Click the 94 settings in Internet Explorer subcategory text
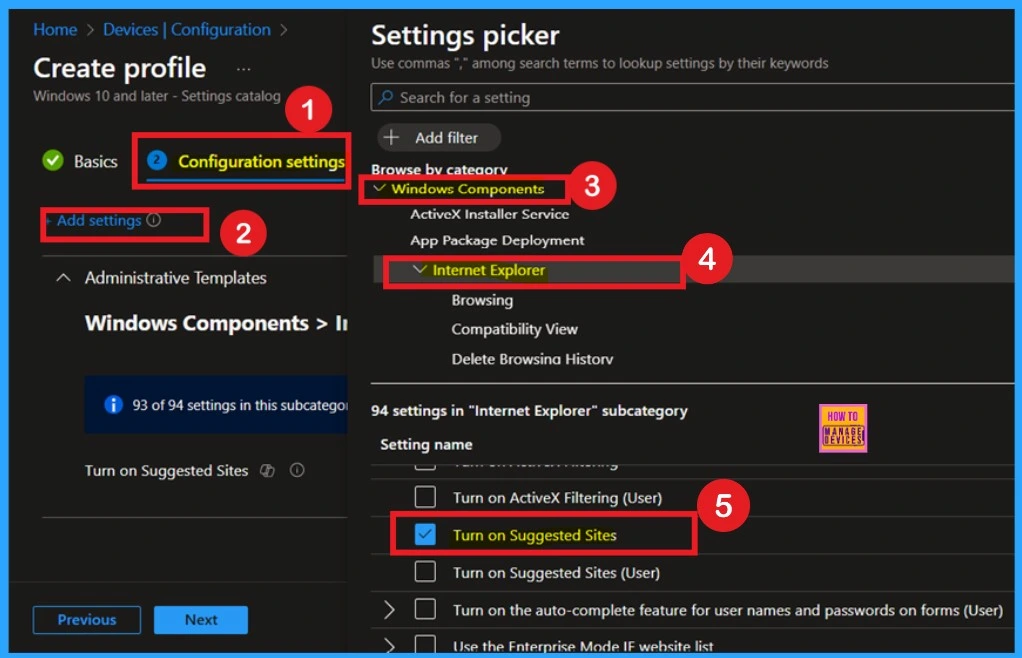This screenshot has width=1022, height=658. coord(529,410)
